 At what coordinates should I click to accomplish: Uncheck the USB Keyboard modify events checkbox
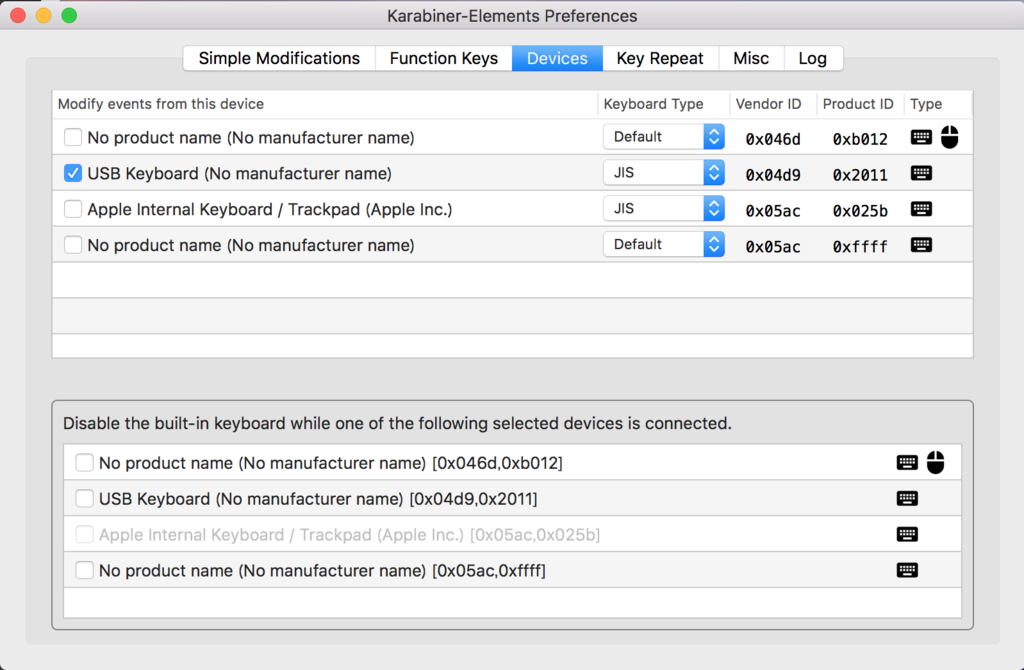(73, 173)
